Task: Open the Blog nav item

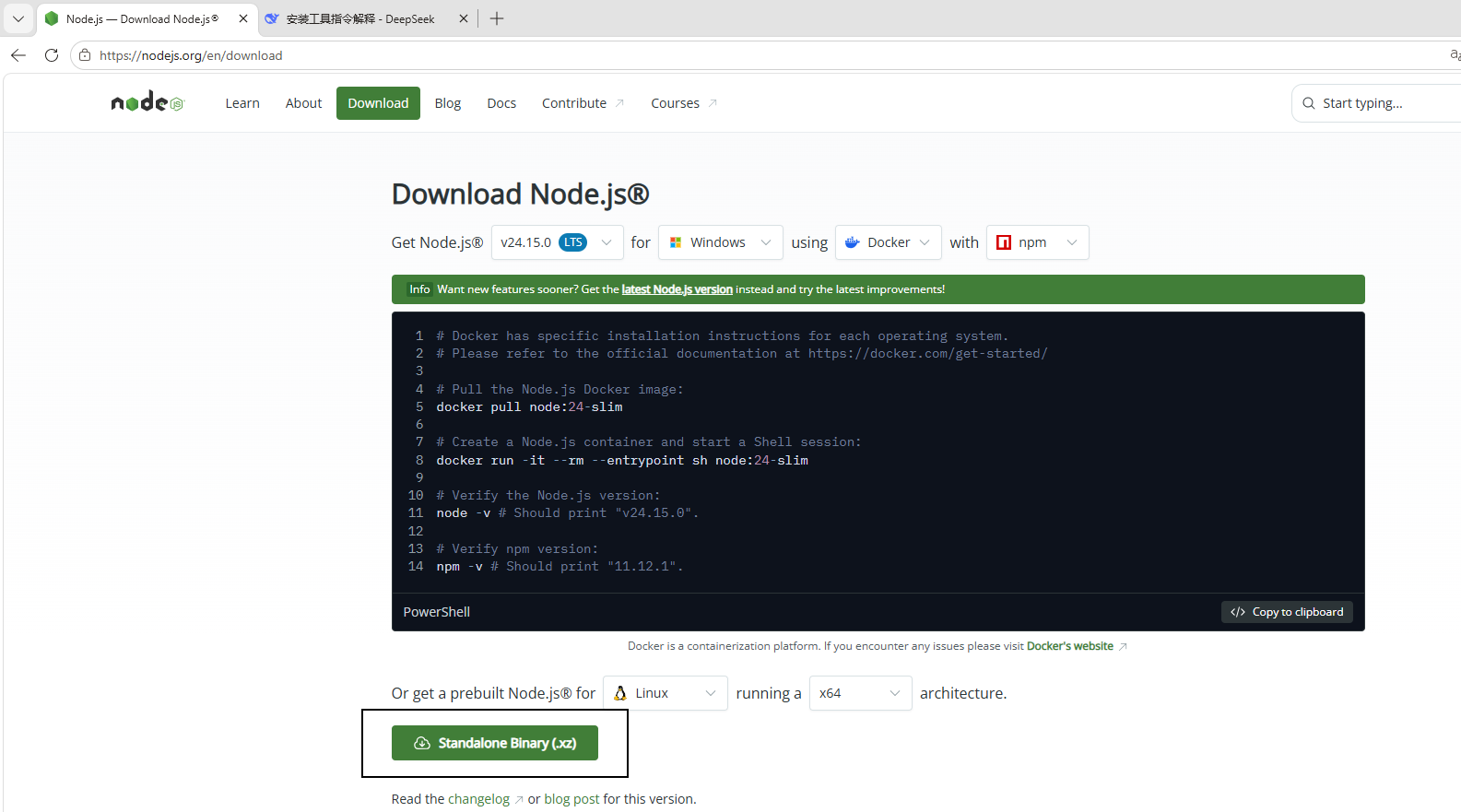Action: [448, 103]
